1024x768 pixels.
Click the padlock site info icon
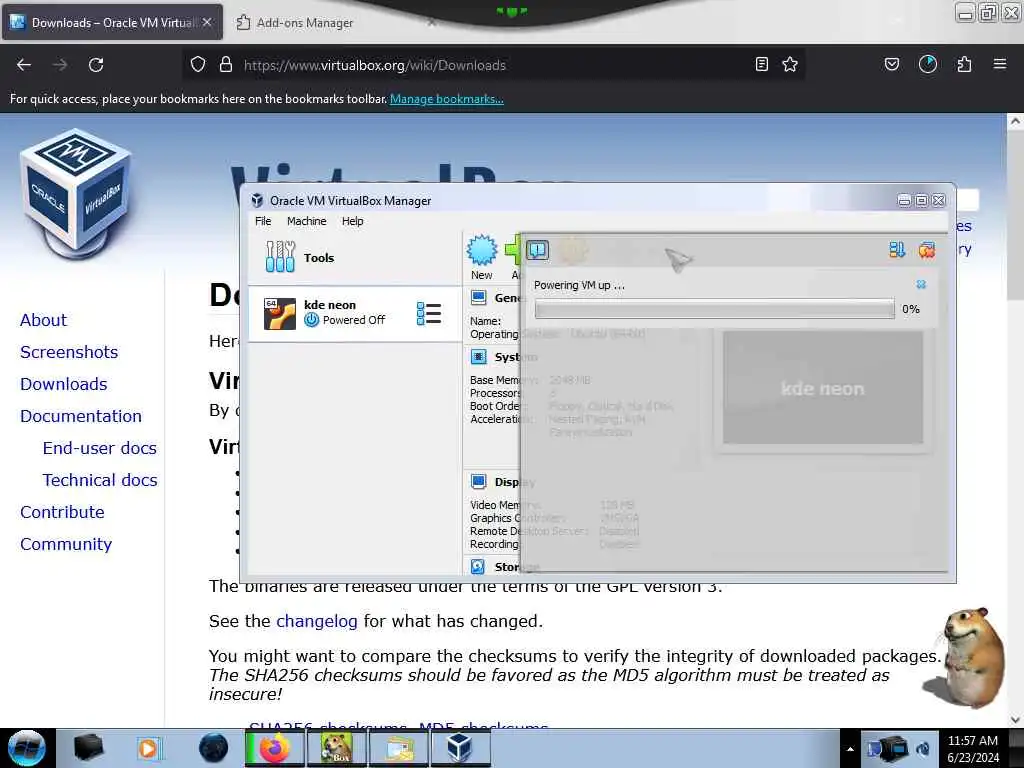[x=226, y=65]
